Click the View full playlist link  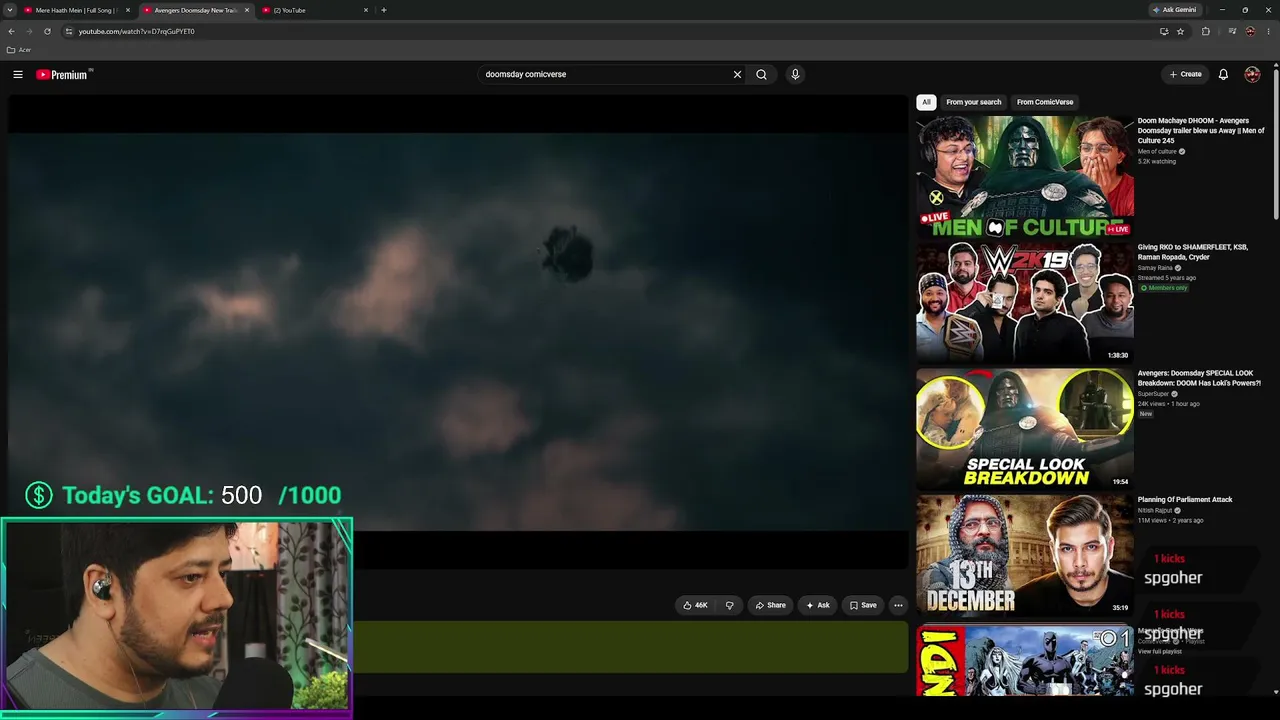[x=1160, y=652]
